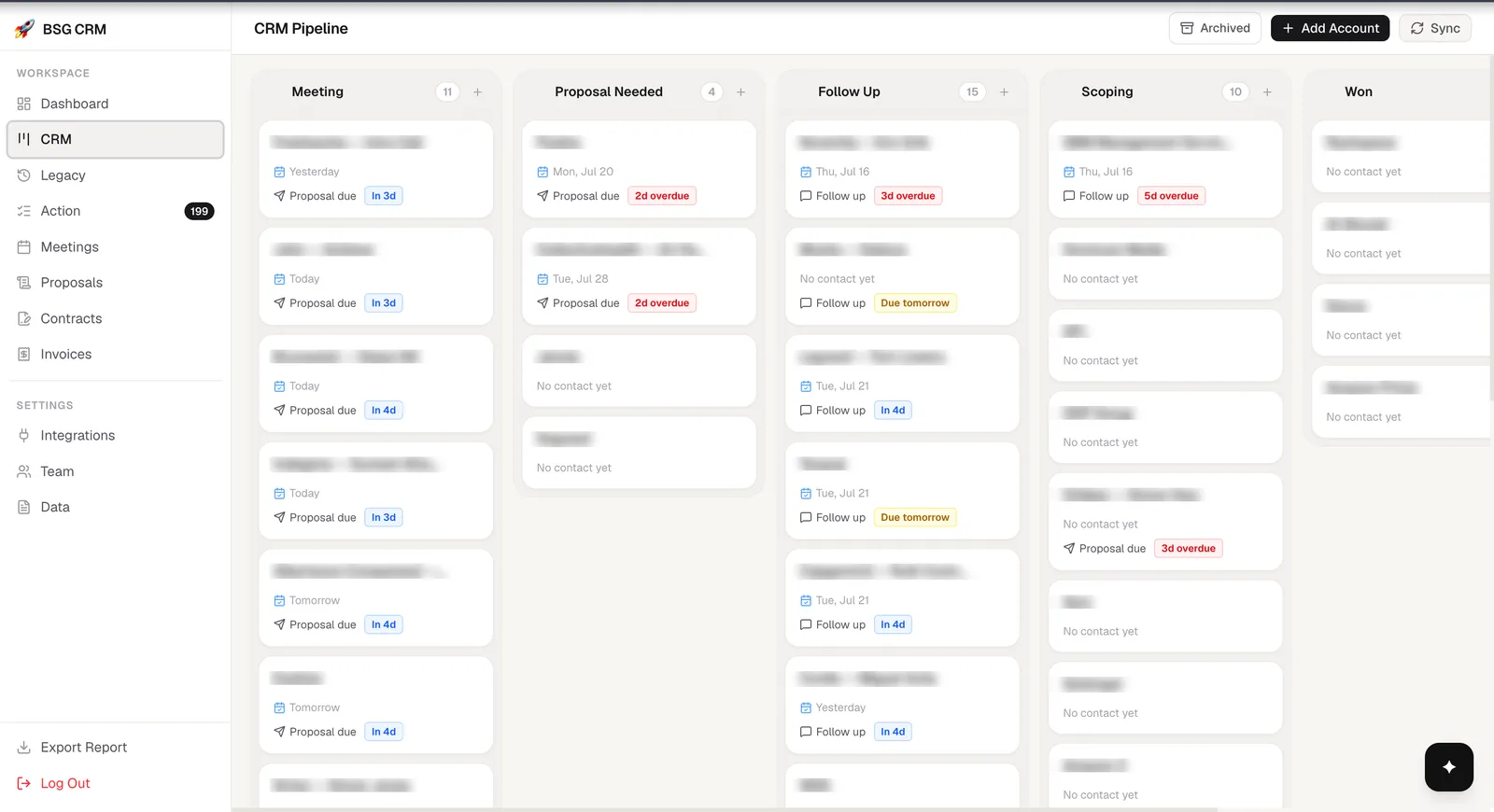Click the 199 badge next to Action
Viewport: 1494px width, 812px height.
click(x=200, y=212)
